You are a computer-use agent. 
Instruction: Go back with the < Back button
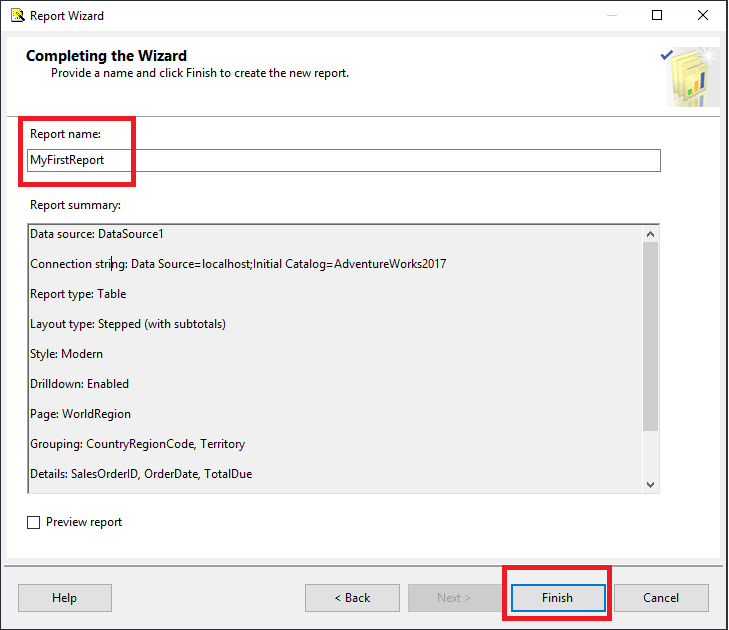[352, 598]
